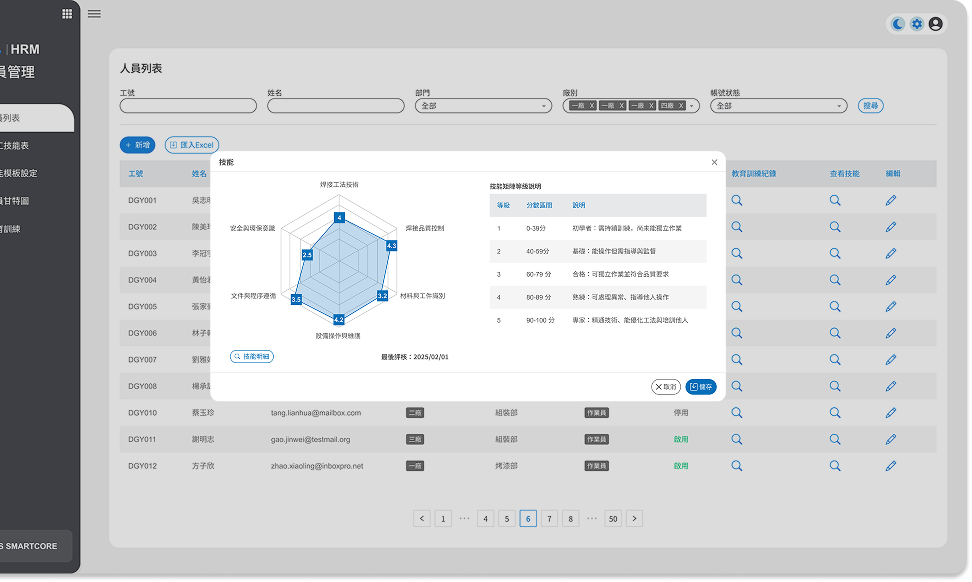This screenshot has width=972, height=582.
Task: Expand the 部門 dropdown
Action: [x=483, y=105]
